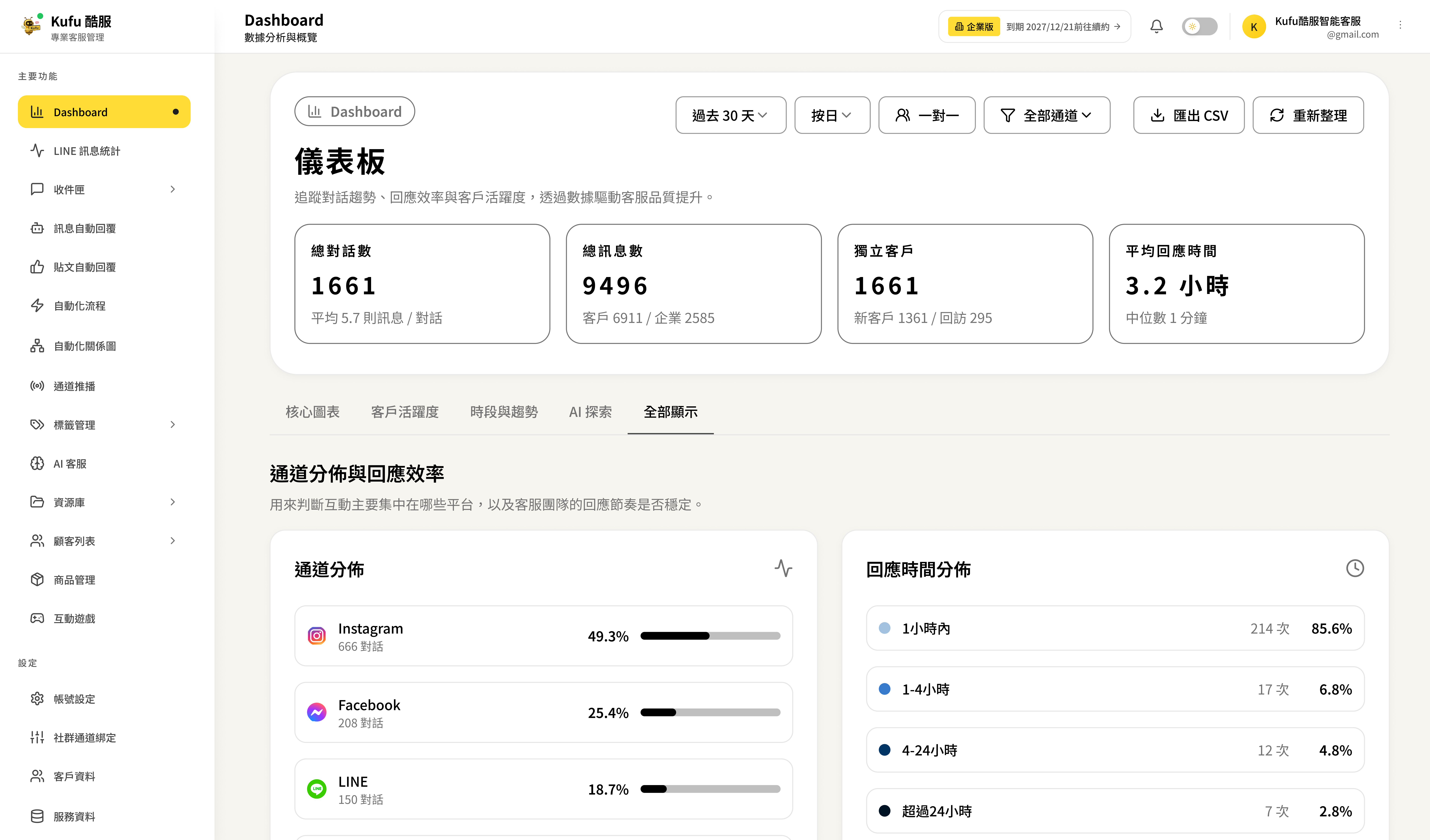Expand the 收件匣 submenu chevron
Viewport: 1430px width, 840px height.
tap(172, 189)
